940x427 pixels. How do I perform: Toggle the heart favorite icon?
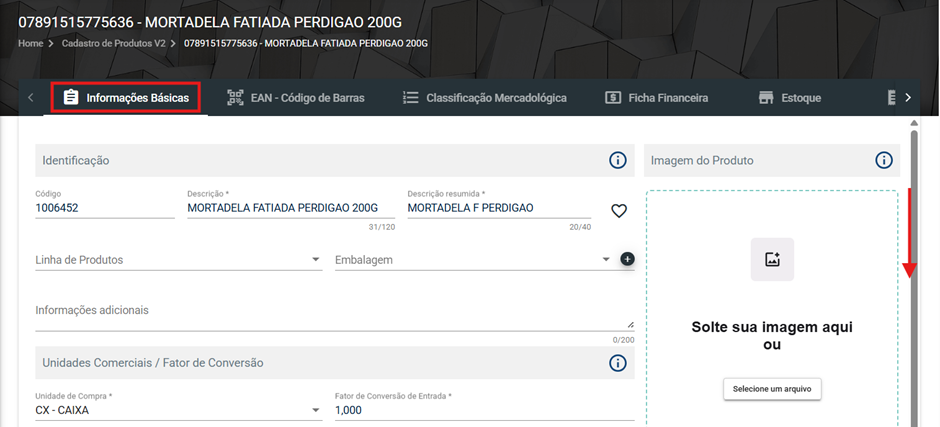(619, 211)
